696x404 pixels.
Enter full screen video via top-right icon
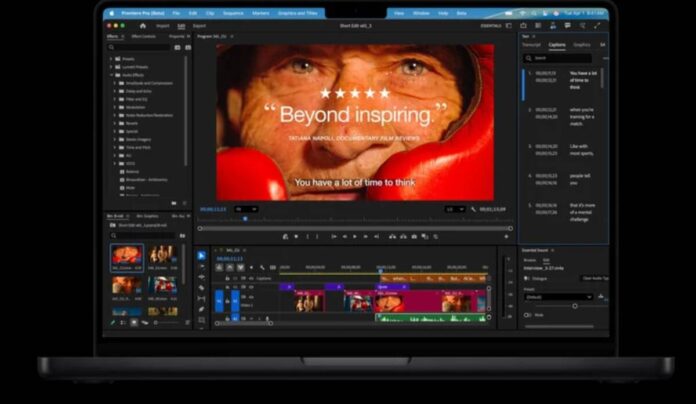(x=595, y=25)
